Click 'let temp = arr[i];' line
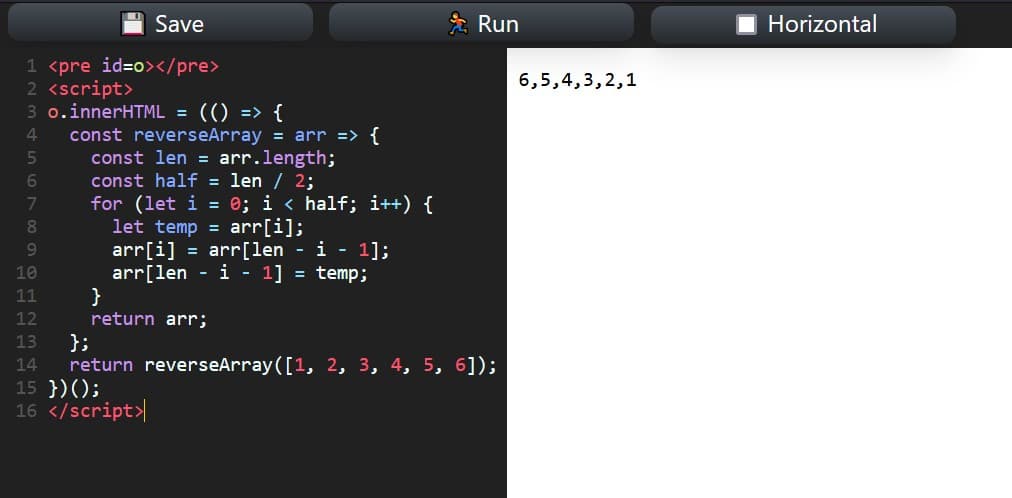 coord(208,227)
